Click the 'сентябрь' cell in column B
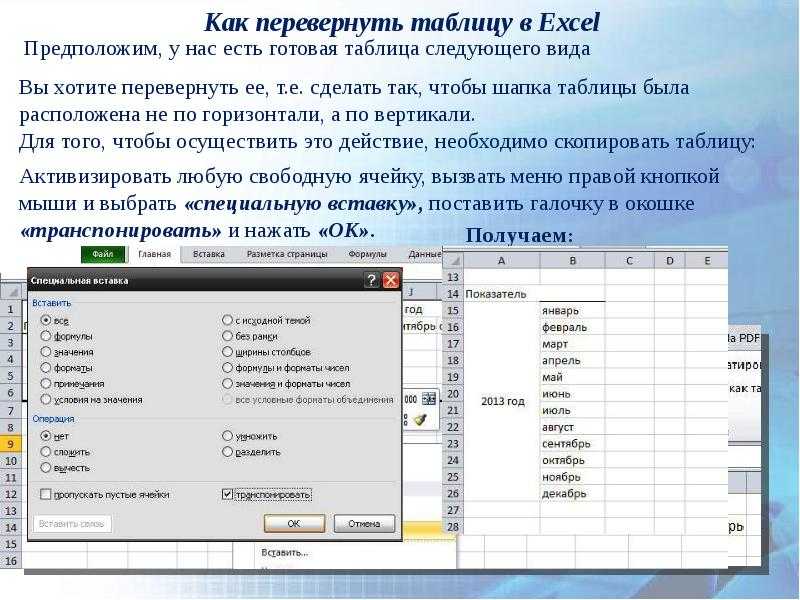Screen dimensions: 800x600 572,443
